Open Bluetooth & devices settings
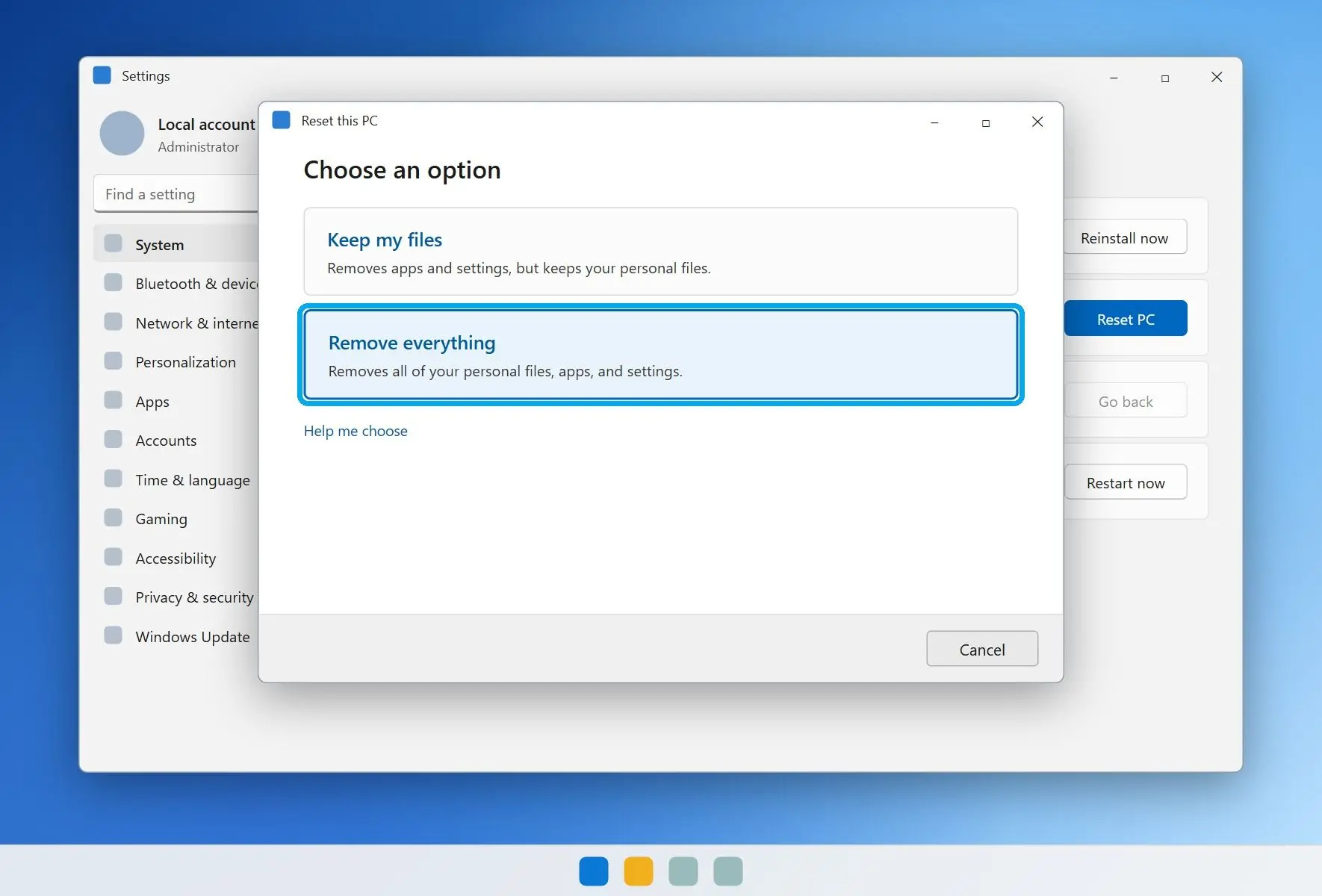The height and width of the screenshot is (896, 1322). tap(176, 284)
